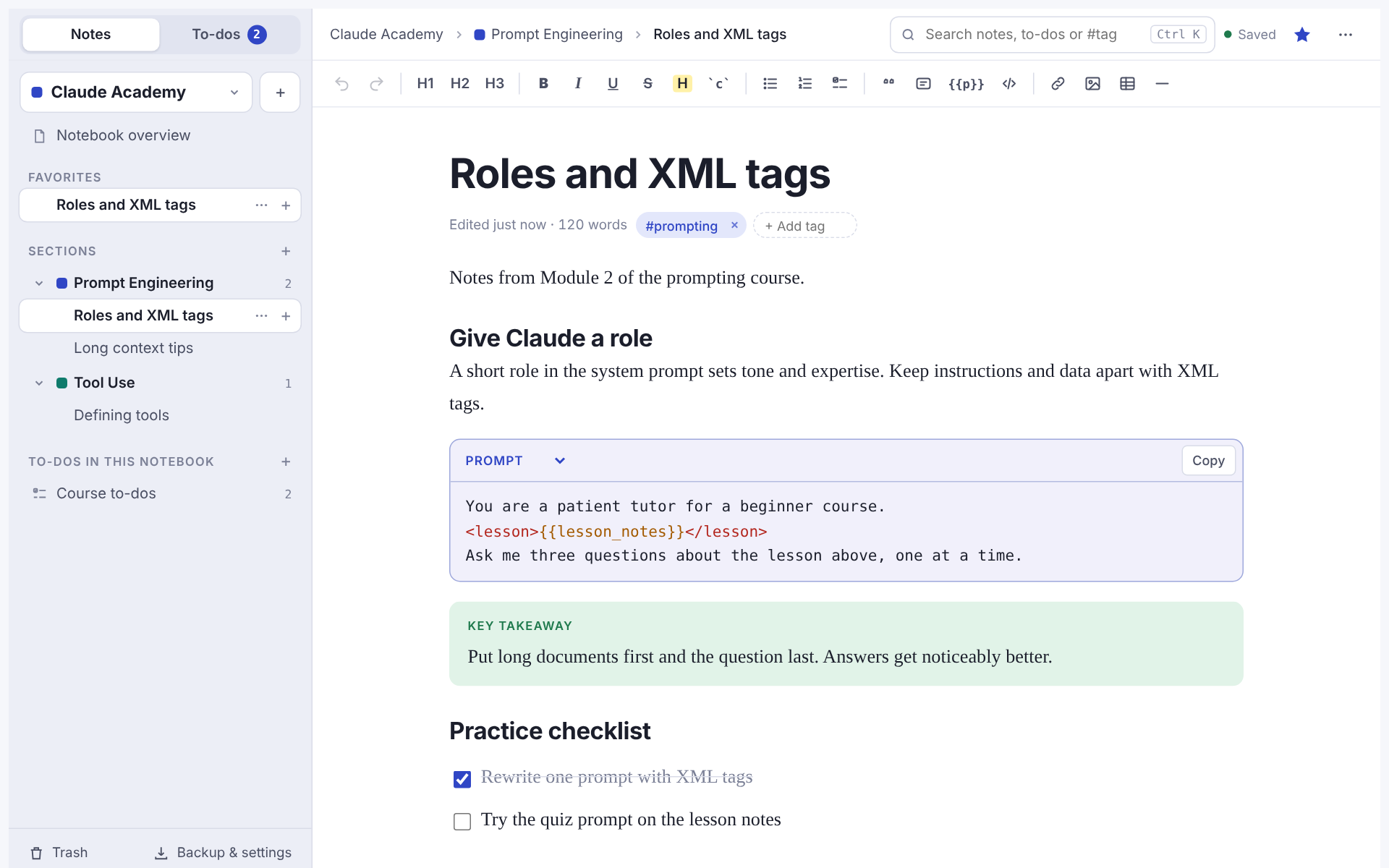Viewport: 1389px width, 868px height.
Task: Insert a prompt variable block
Action: (x=967, y=84)
